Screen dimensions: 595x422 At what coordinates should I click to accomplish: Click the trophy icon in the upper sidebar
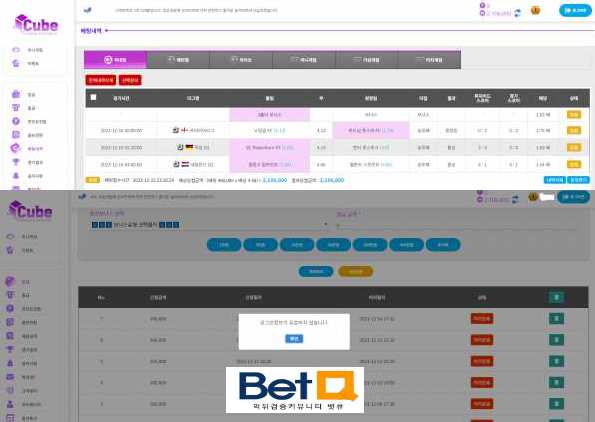(16, 162)
